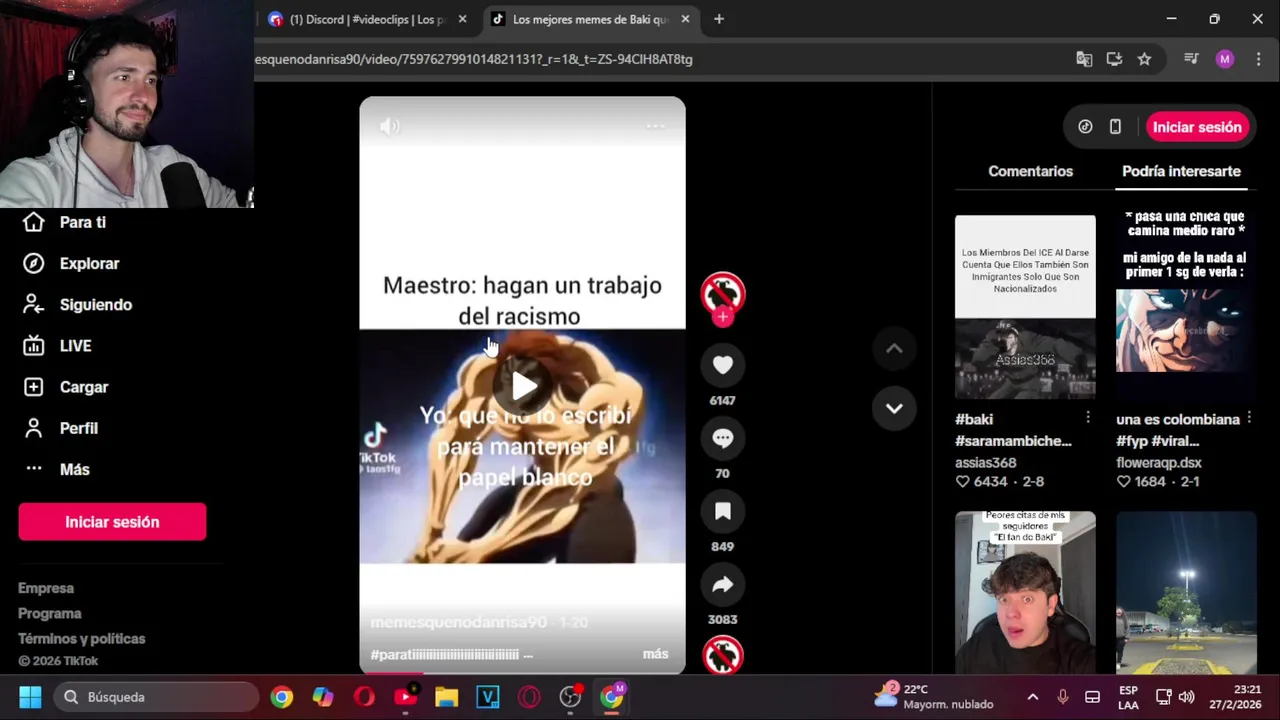Click the translate page icon

pyautogui.click(x=1084, y=59)
